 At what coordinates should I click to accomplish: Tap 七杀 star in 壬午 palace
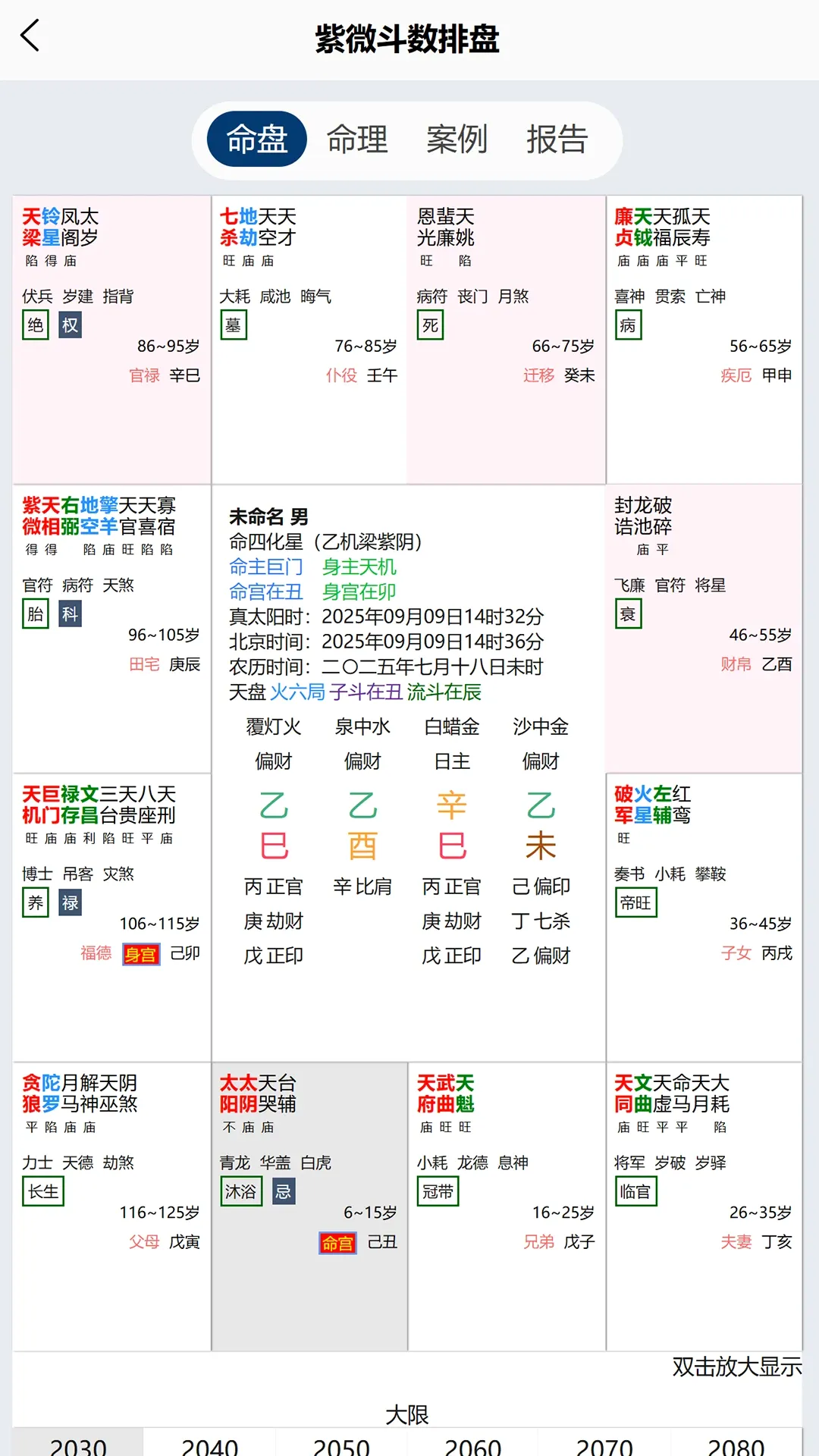point(229,227)
